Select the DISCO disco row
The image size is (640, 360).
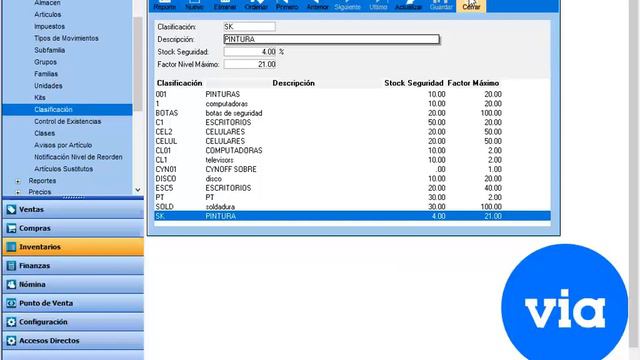(x=352, y=179)
